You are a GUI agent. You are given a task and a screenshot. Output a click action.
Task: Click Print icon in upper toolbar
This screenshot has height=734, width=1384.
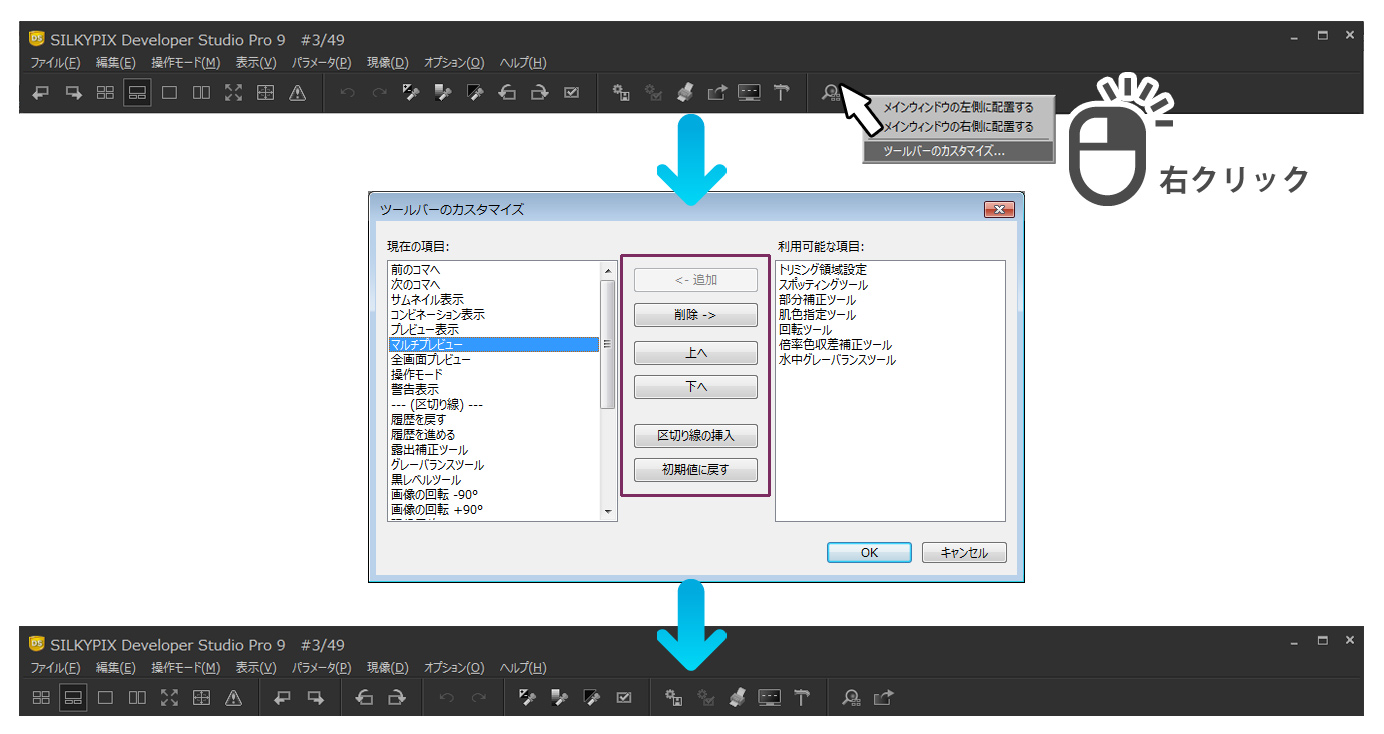pyautogui.click(x=685, y=93)
